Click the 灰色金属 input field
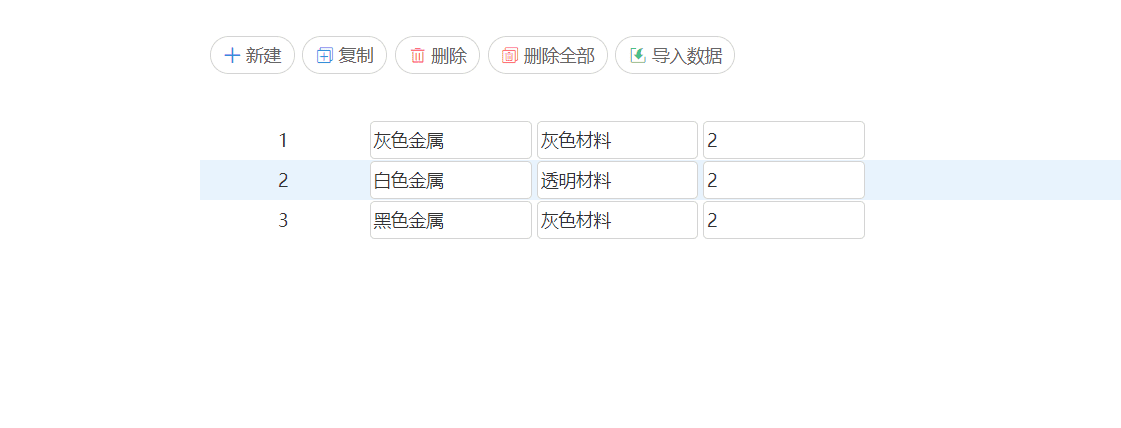 tap(451, 140)
